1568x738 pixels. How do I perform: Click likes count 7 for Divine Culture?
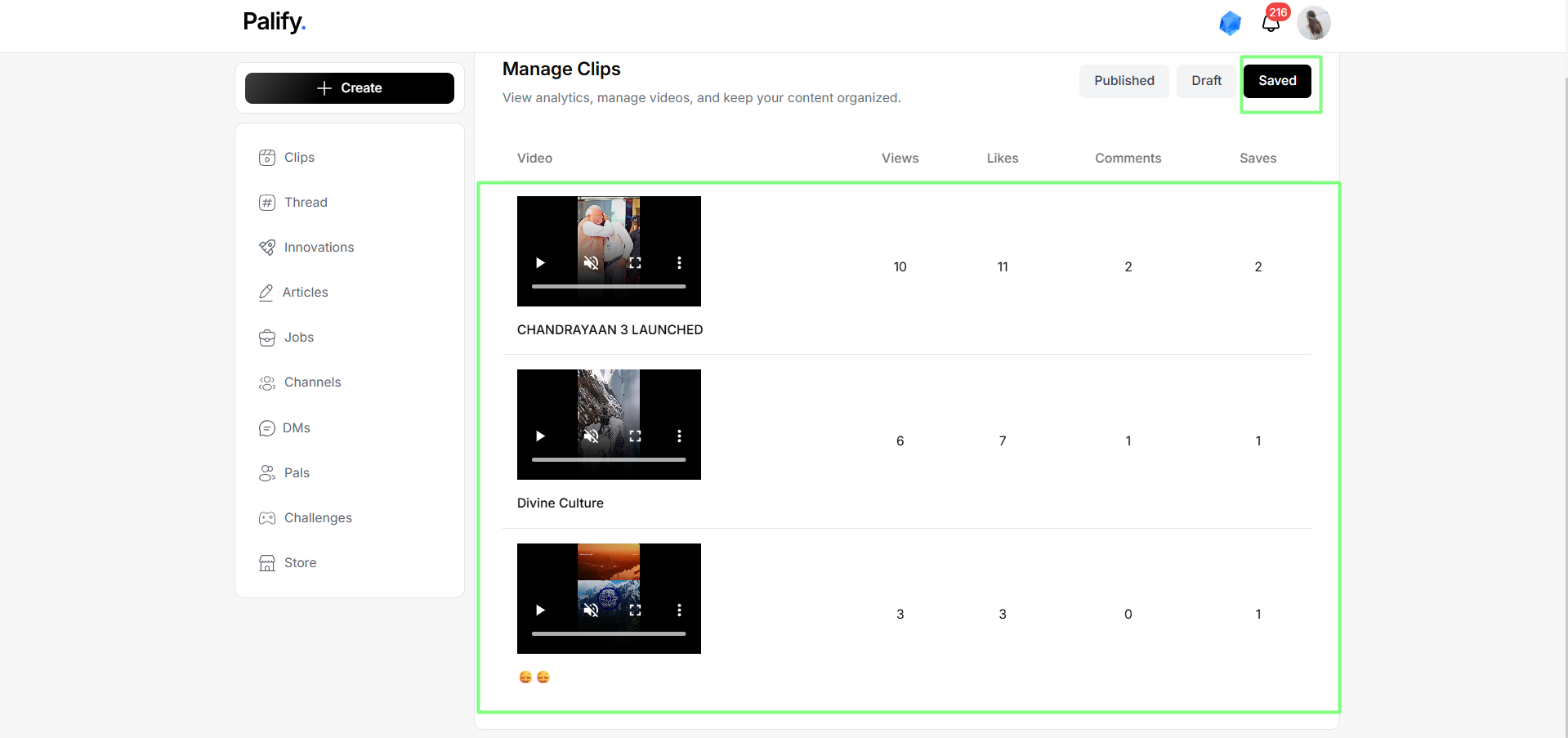(1003, 441)
